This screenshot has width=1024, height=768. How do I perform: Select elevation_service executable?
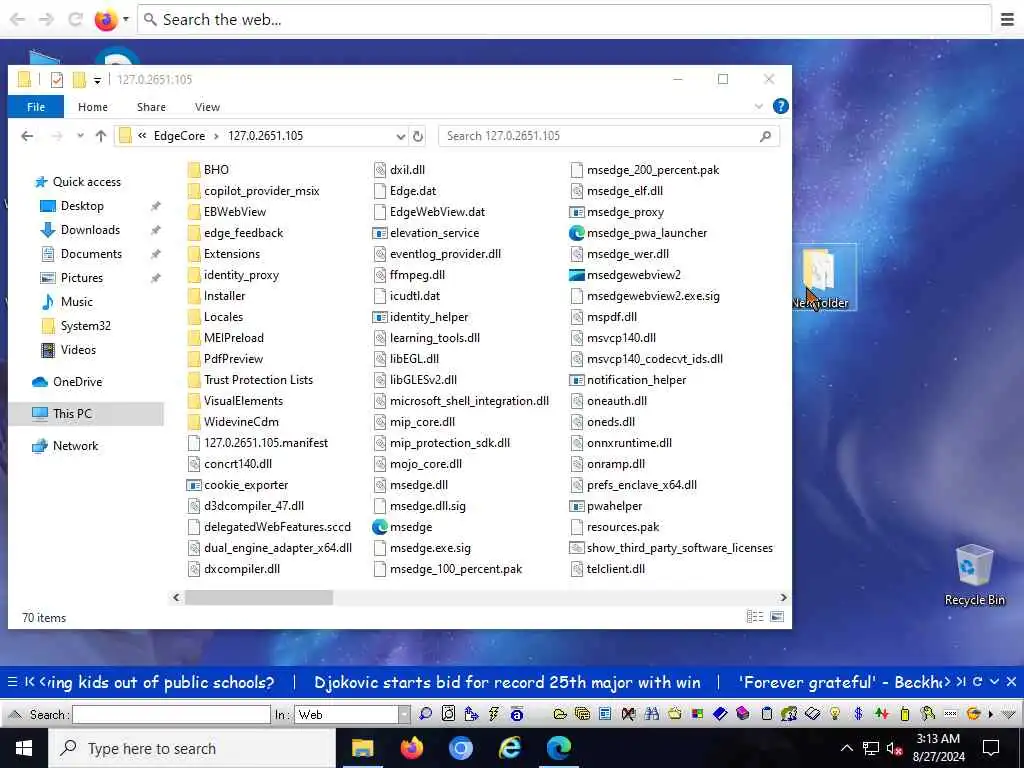pyautogui.click(x=425, y=232)
